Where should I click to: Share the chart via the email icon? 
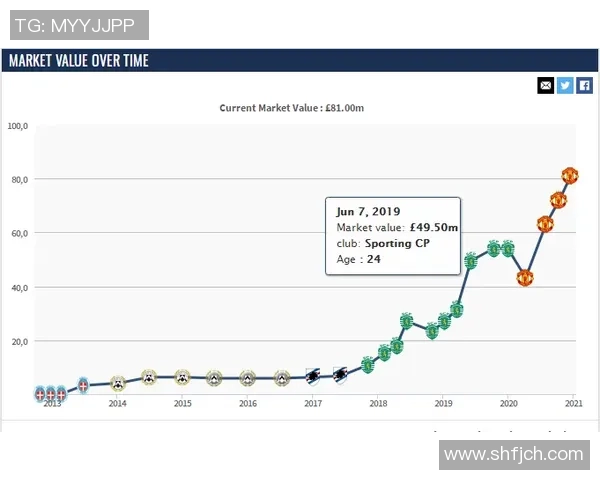545,85
